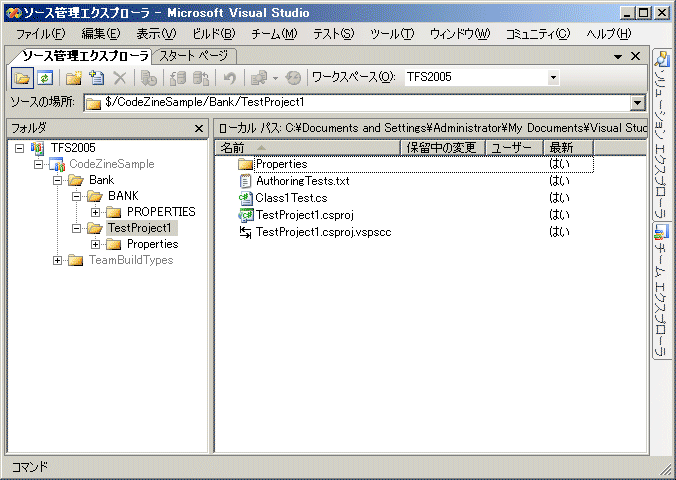Expand the TeamBuildTypes folder node

click(57, 260)
